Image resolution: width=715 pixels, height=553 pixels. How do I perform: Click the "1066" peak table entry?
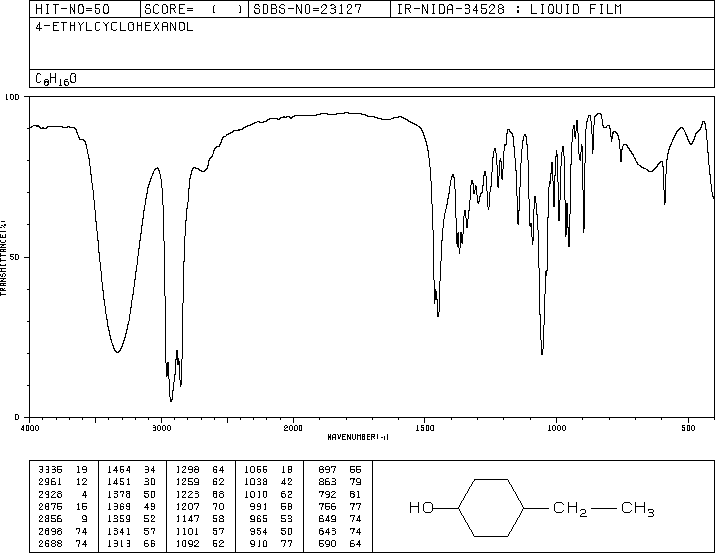coord(256,470)
